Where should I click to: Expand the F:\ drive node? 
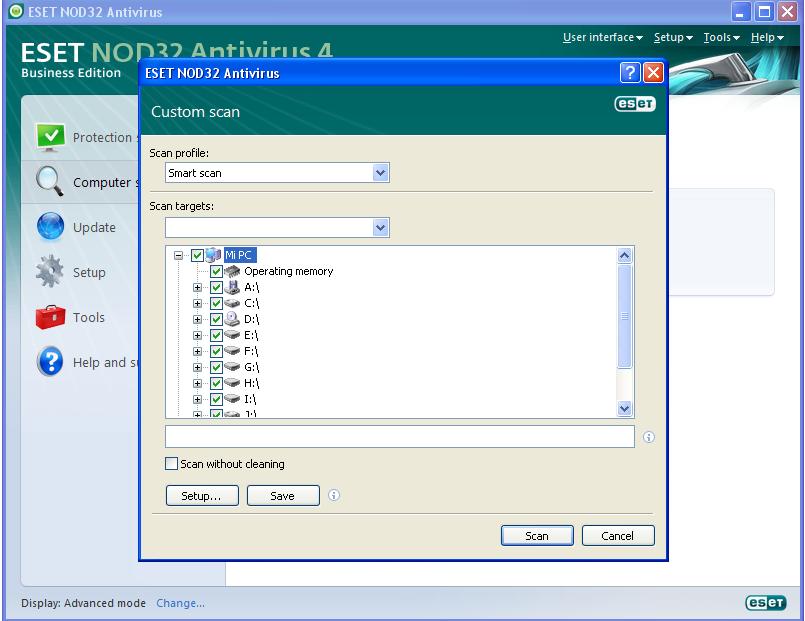pyautogui.click(x=197, y=351)
